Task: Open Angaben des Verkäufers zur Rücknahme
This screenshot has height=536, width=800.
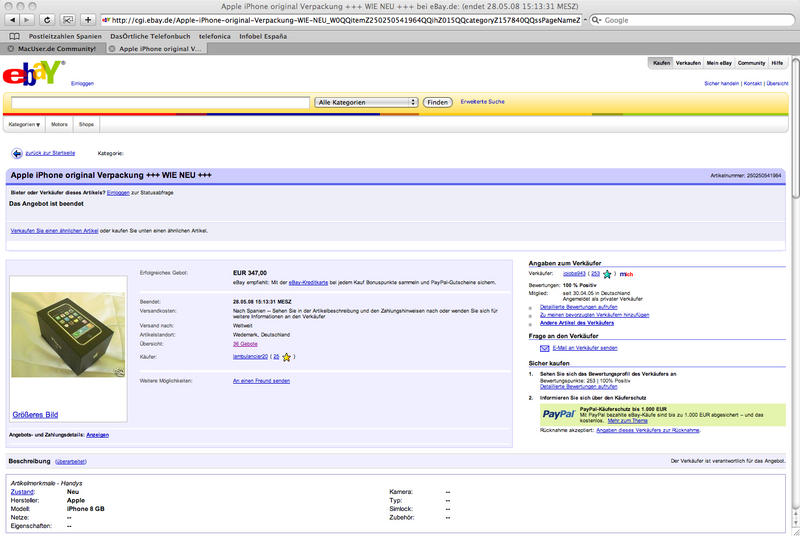Action: [648, 430]
